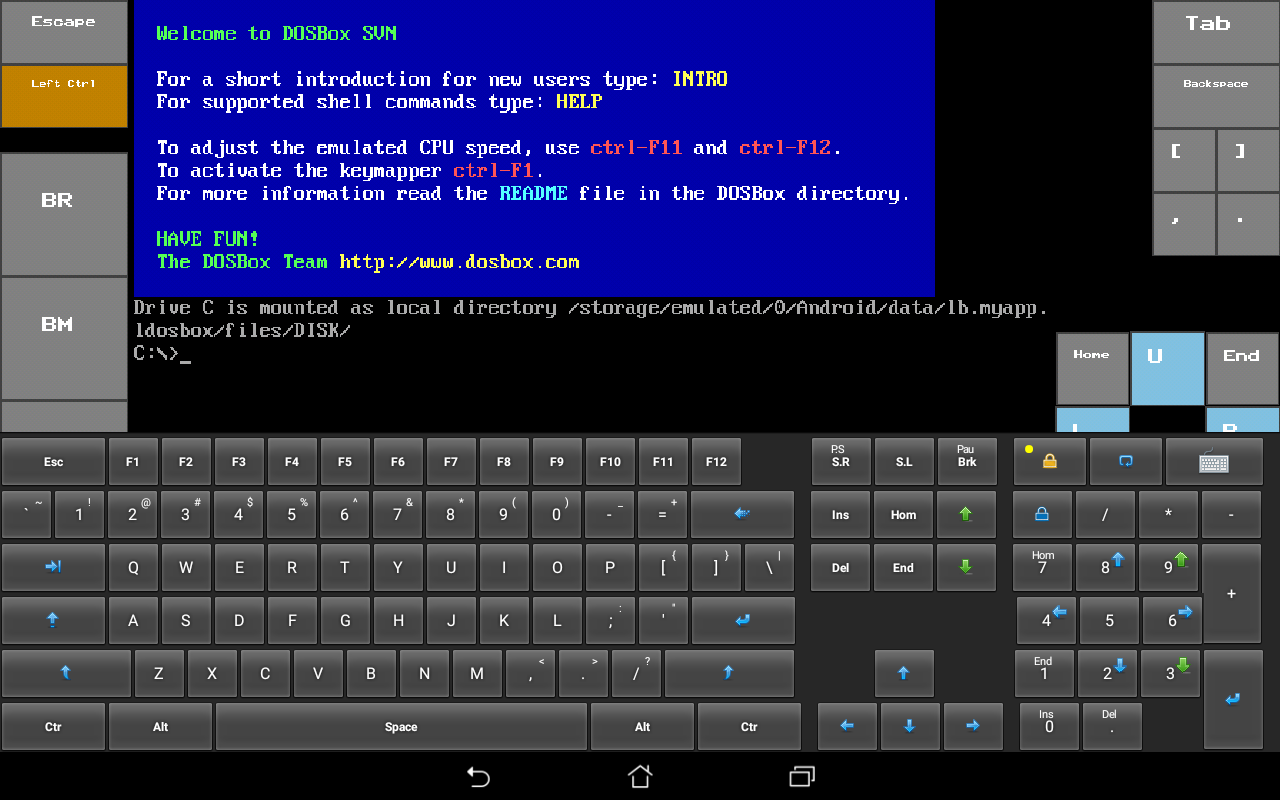Tap the overlay right bracket button
The image size is (1280, 800).
coord(1248,159)
